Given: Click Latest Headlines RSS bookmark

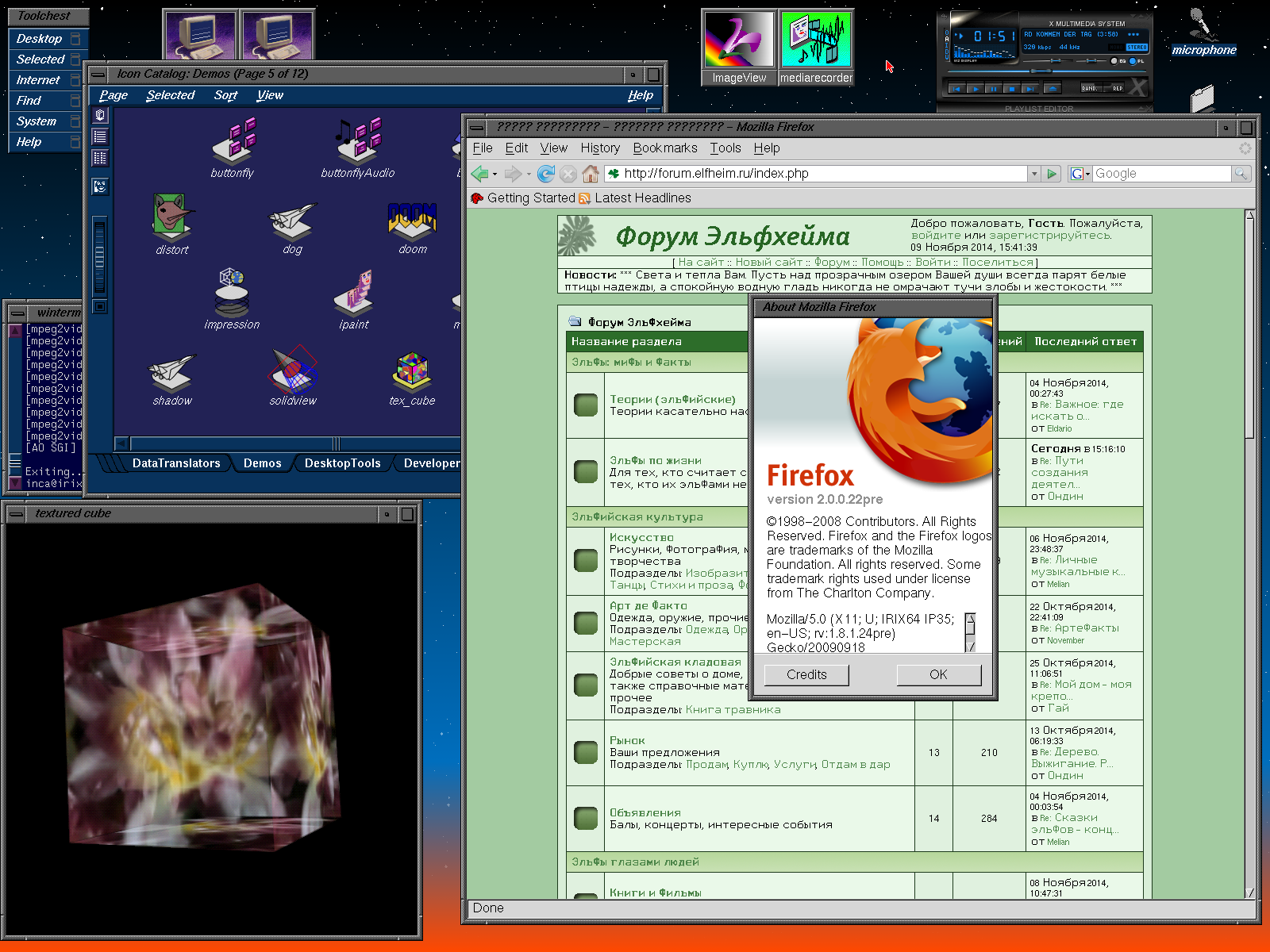Looking at the screenshot, I should click(635, 198).
